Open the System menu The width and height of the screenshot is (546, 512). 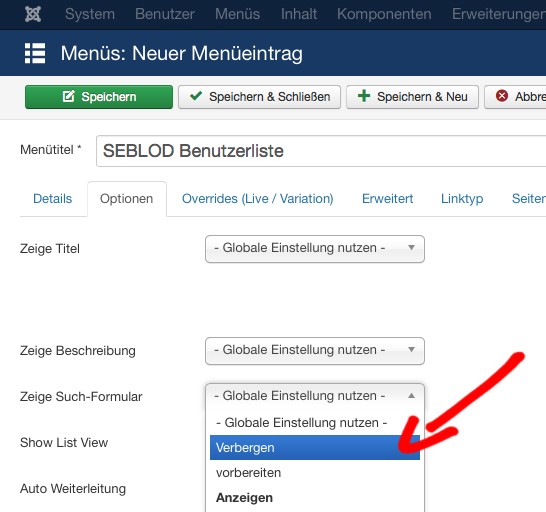tap(90, 14)
